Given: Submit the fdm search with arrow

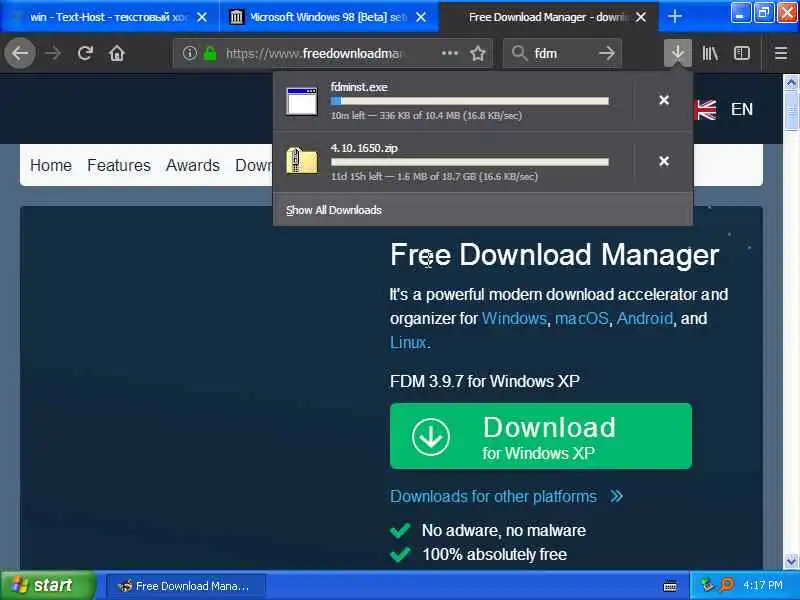Looking at the screenshot, I should 607,53.
